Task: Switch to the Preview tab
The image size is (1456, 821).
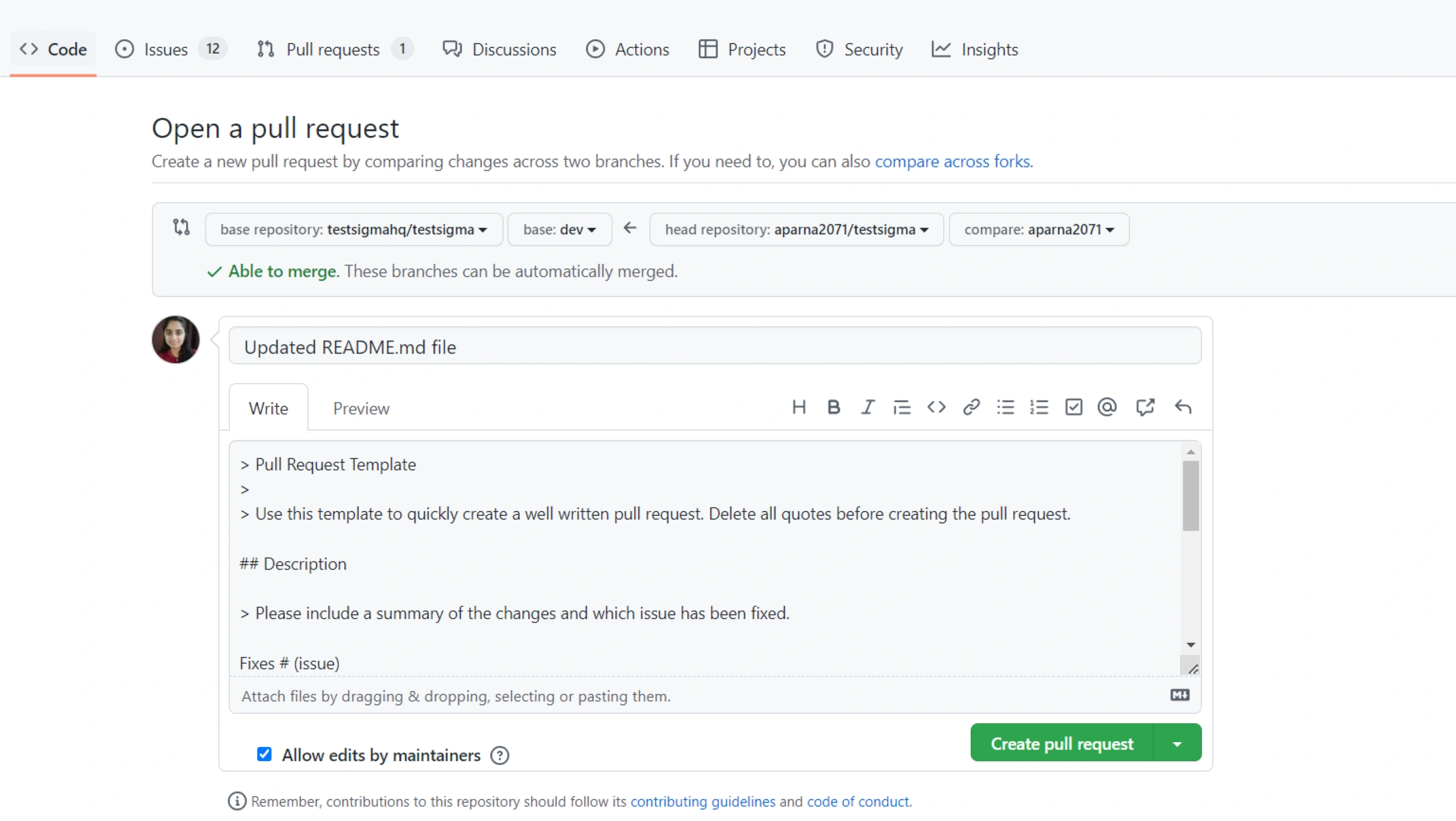Action: pos(361,409)
